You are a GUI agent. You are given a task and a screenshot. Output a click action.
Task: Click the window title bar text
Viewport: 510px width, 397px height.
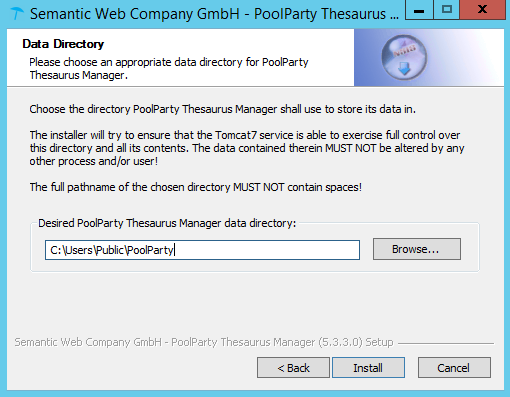pos(214,14)
